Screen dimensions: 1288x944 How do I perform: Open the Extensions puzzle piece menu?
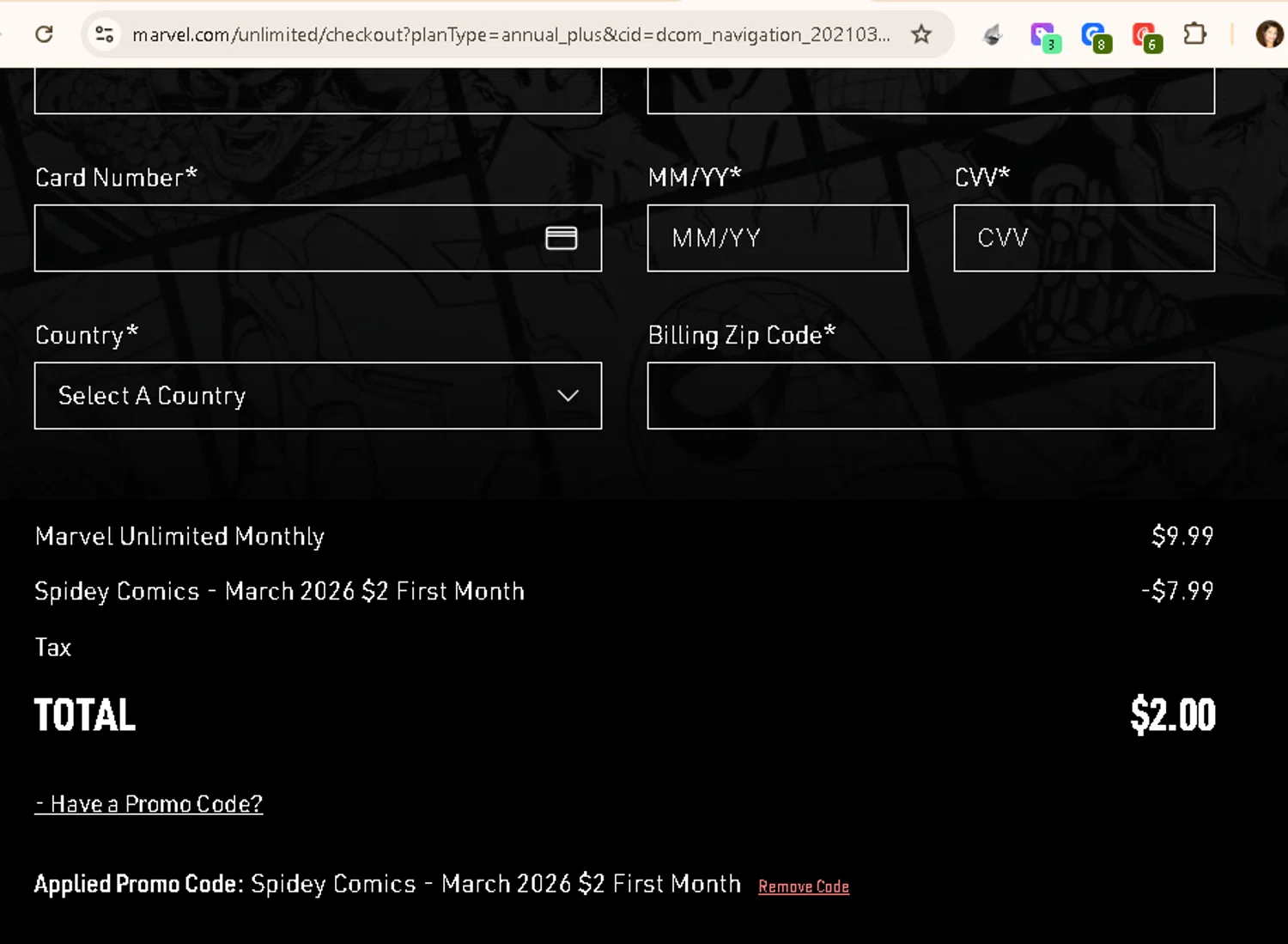coord(1194,34)
